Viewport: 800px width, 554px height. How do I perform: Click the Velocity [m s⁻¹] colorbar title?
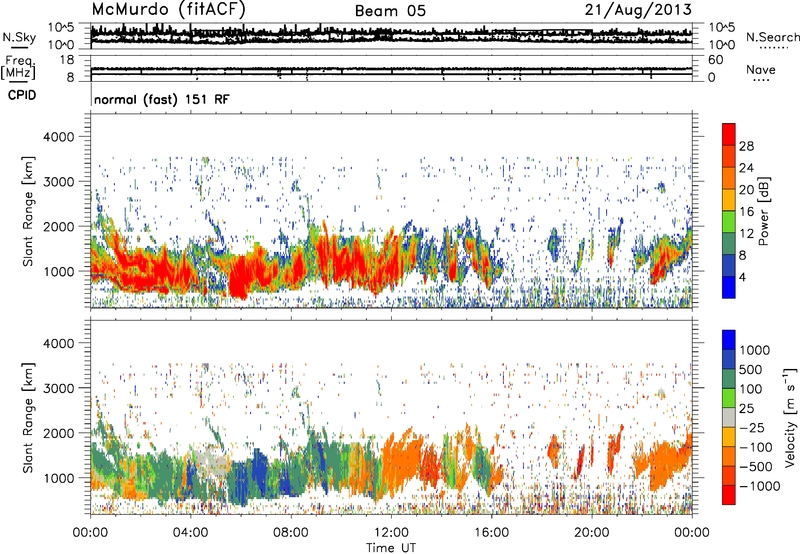coord(790,417)
